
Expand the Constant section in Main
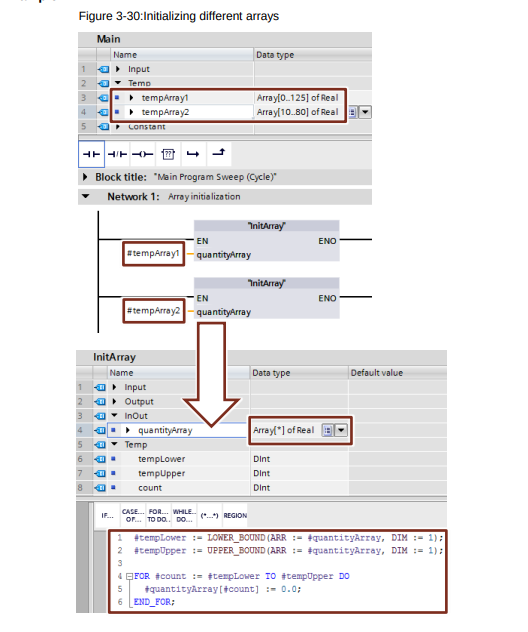pos(118,127)
